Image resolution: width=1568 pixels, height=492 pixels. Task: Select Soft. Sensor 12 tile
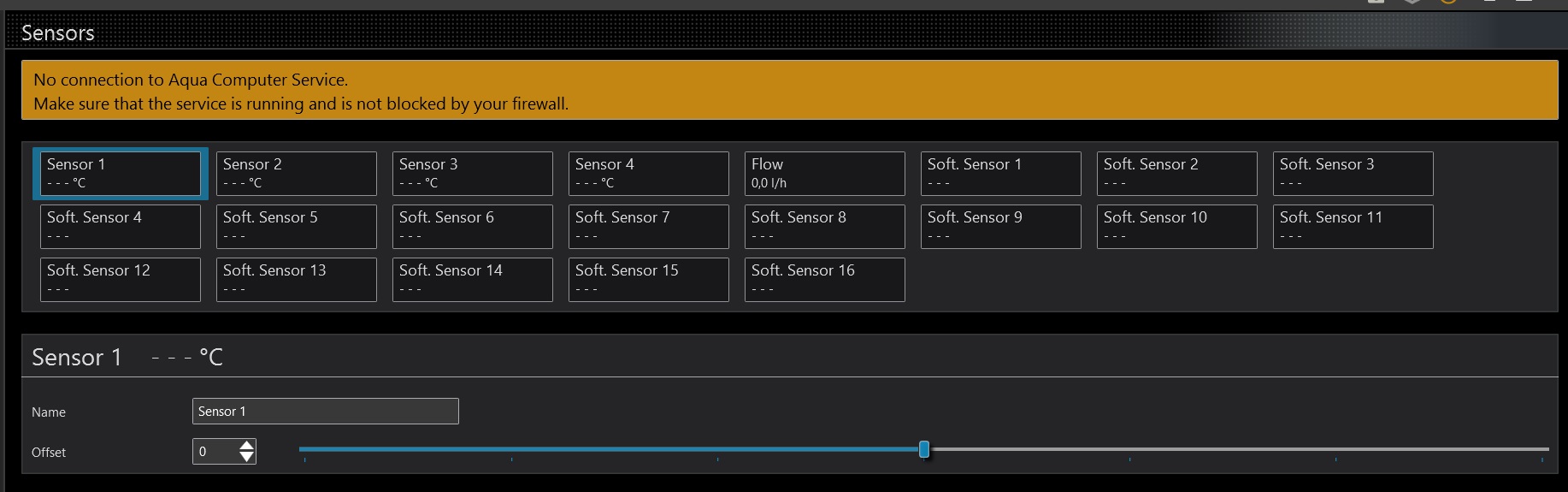click(x=121, y=280)
